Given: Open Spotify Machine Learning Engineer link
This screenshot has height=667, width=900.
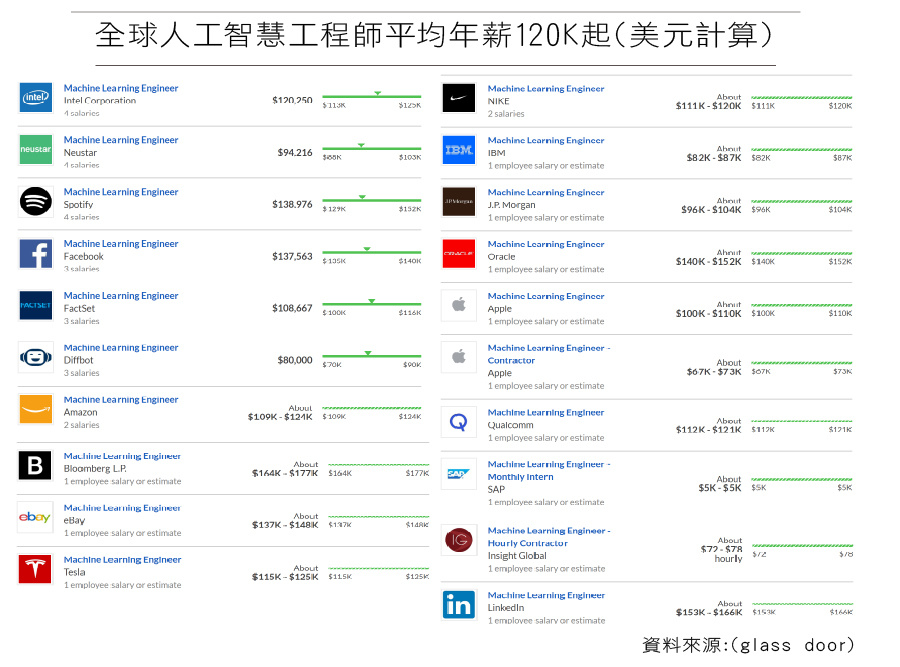Looking at the screenshot, I should pyautogui.click(x=121, y=192).
